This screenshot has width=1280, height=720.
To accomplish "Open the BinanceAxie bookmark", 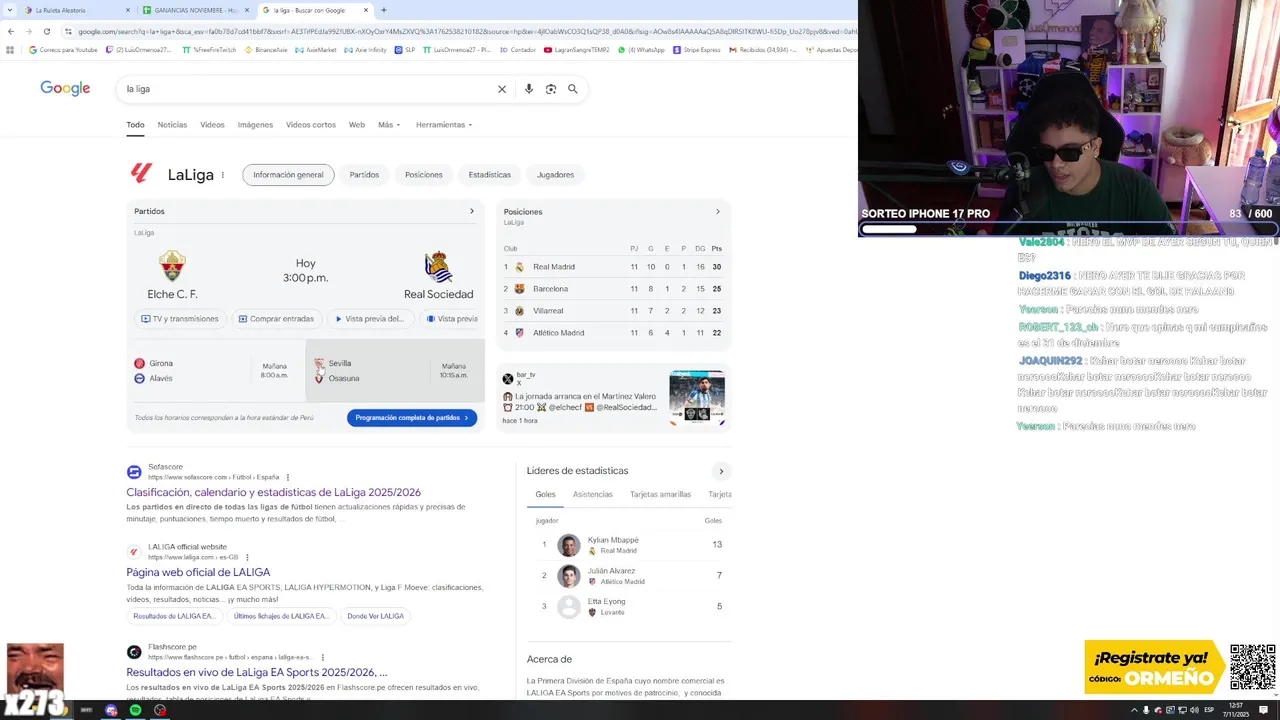I will point(266,49).
